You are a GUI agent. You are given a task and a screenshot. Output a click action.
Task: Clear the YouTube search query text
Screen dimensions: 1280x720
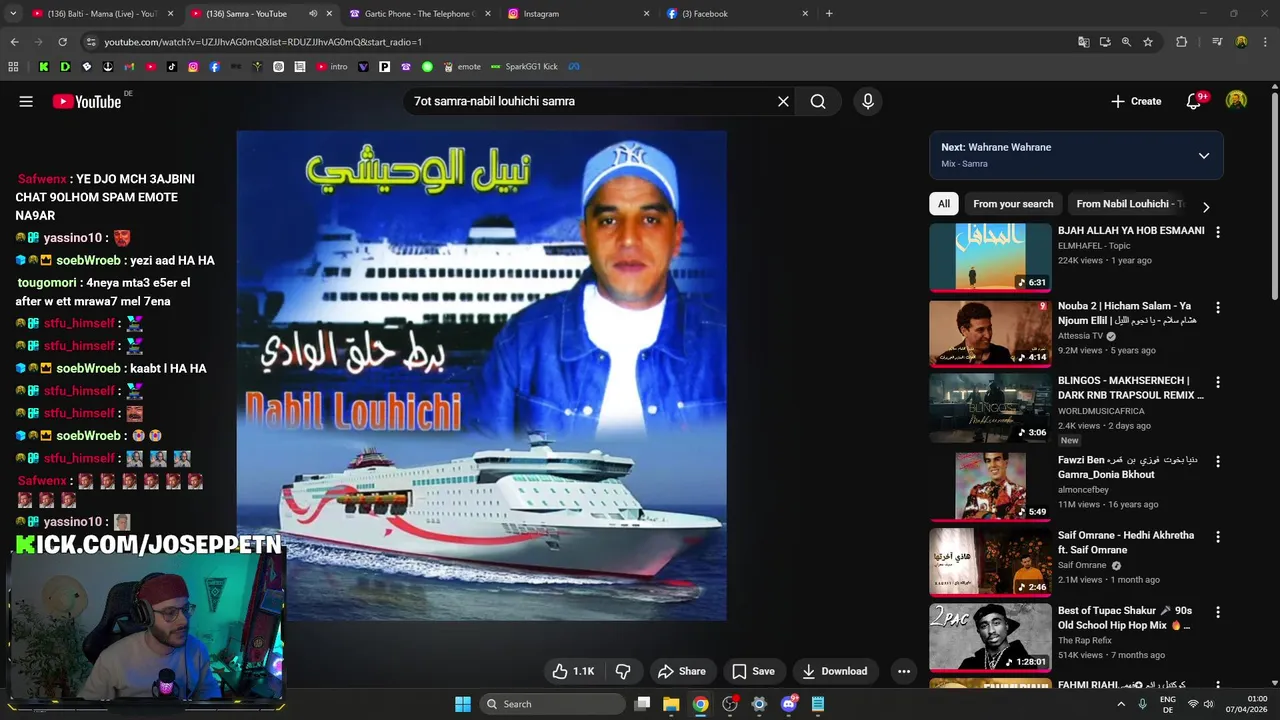click(x=783, y=101)
